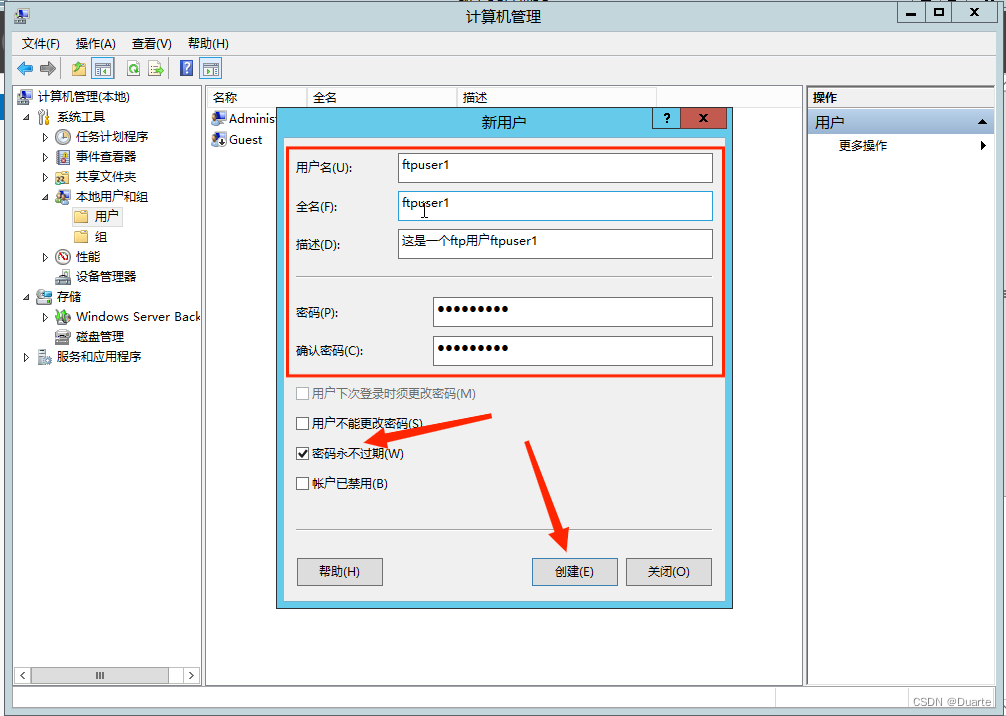1006x716 pixels.
Task: Sort by the 描述 column header
Action: pos(556,98)
